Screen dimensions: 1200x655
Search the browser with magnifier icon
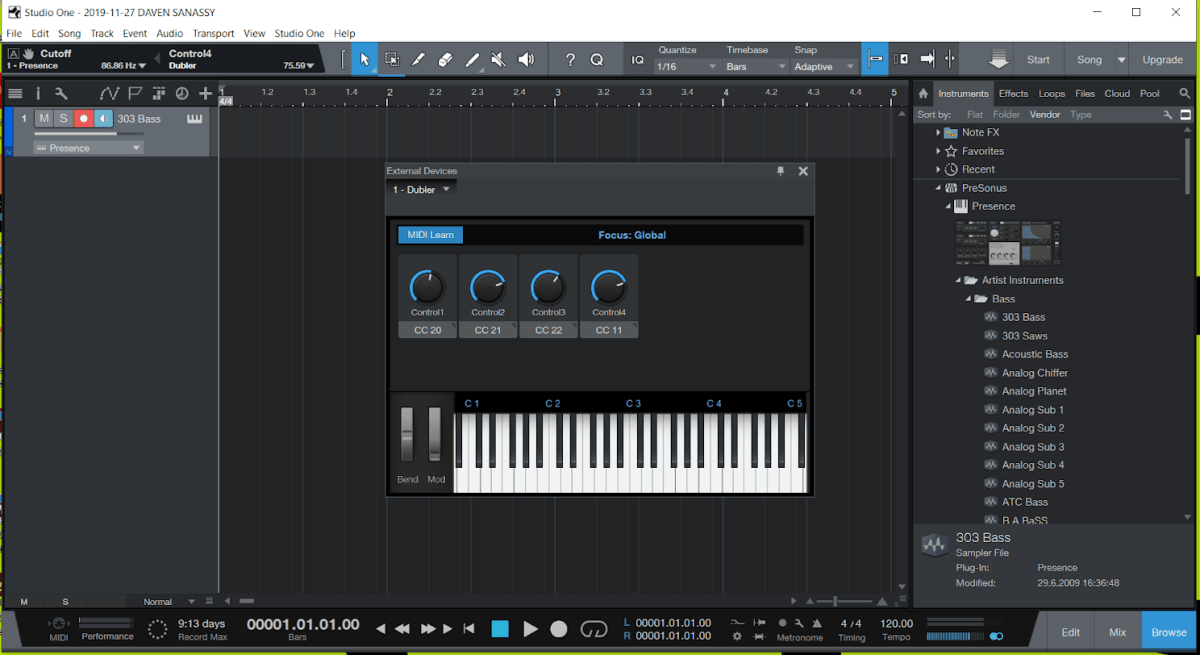click(x=1185, y=94)
